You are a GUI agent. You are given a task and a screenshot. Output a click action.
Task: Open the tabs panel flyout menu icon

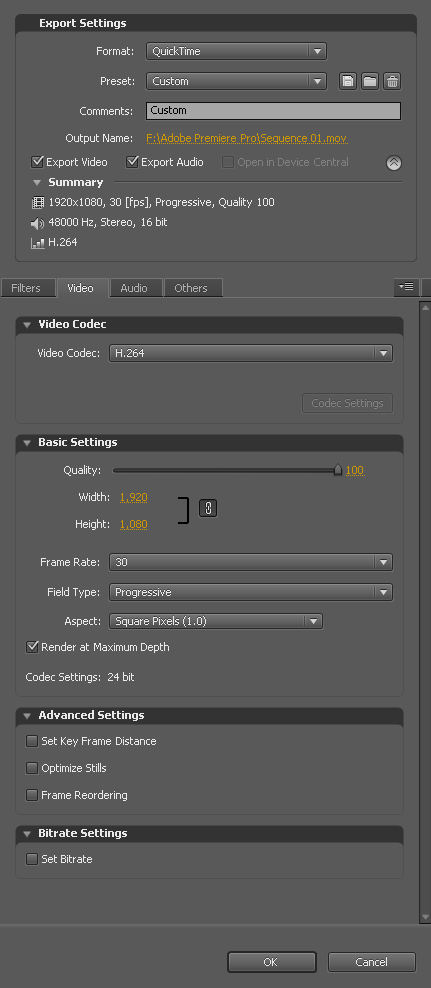pyautogui.click(x=406, y=287)
